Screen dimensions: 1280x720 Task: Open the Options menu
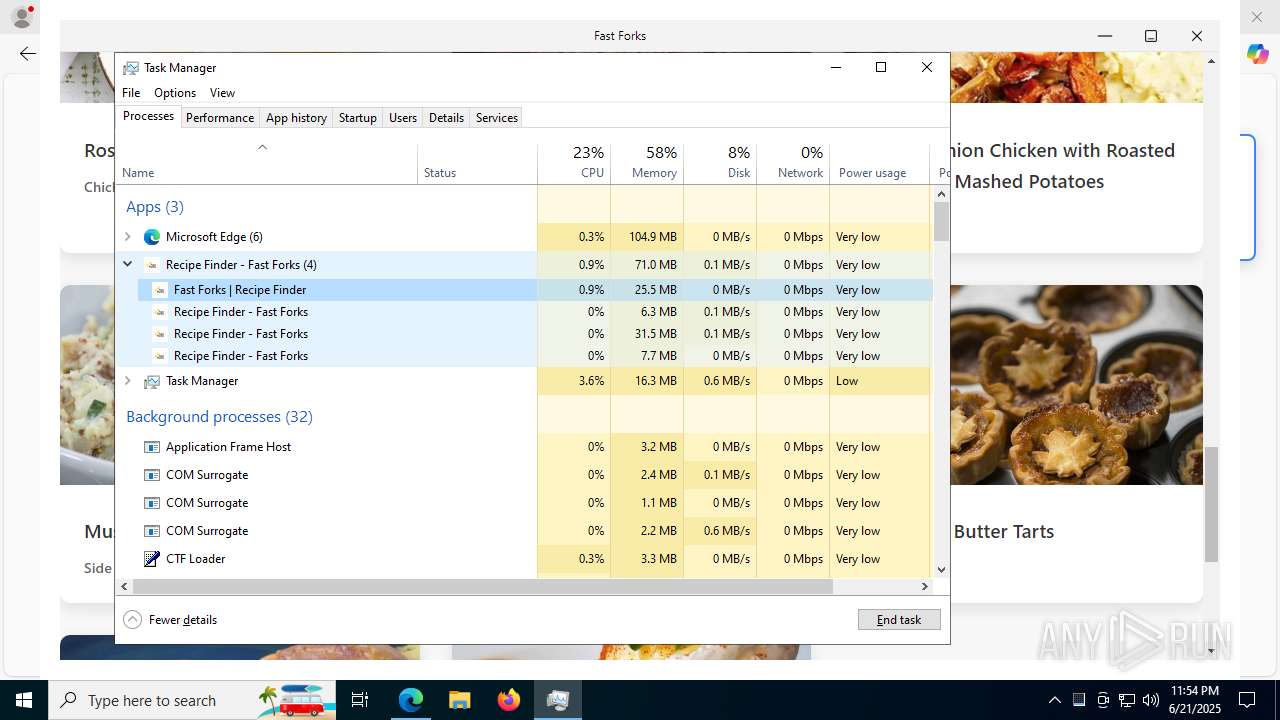pyautogui.click(x=175, y=93)
